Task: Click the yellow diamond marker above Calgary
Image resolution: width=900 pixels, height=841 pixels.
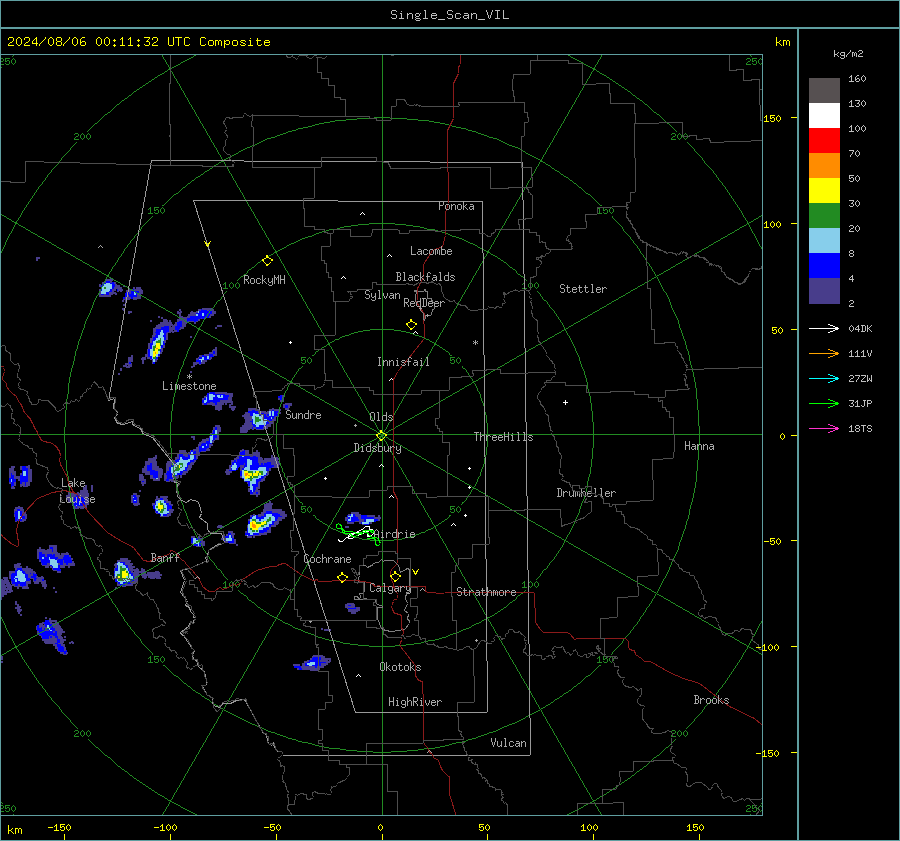Action: 395,576
